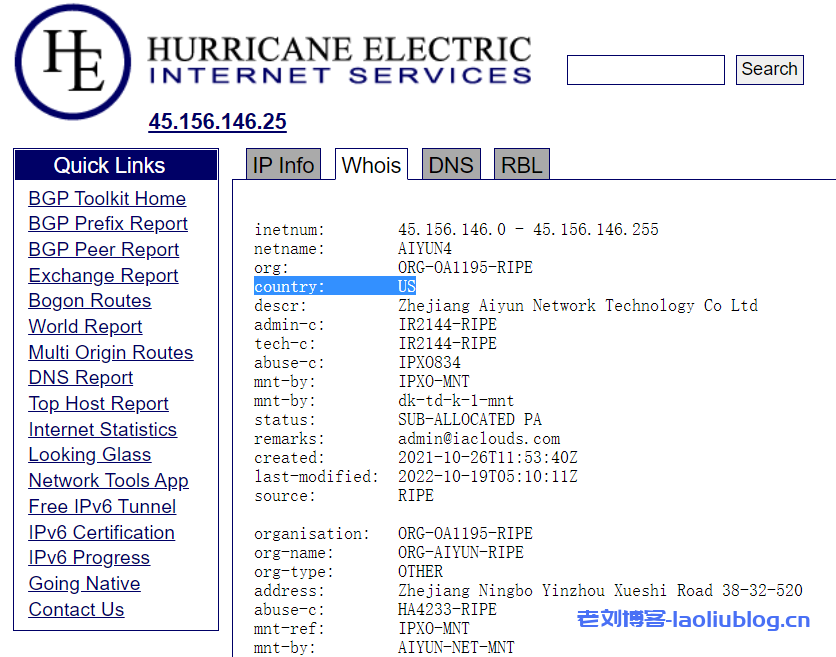The width and height of the screenshot is (836, 657).
Task: Click the search input field
Action: click(645, 70)
